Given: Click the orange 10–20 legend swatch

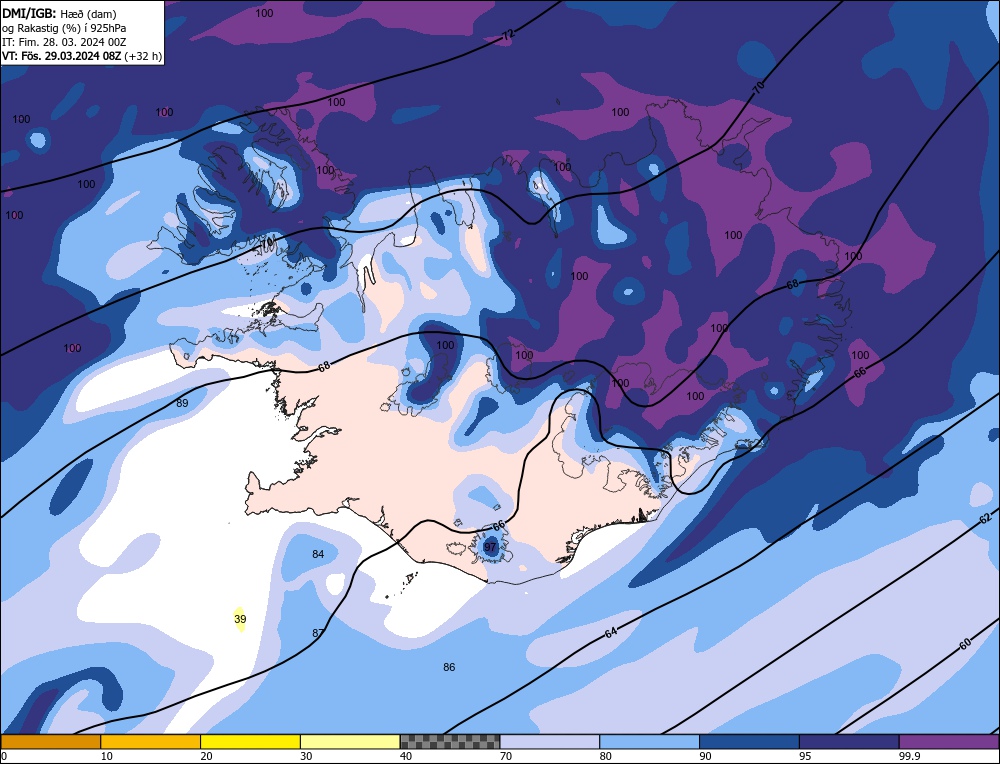Looking at the screenshot, I should tap(151, 742).
